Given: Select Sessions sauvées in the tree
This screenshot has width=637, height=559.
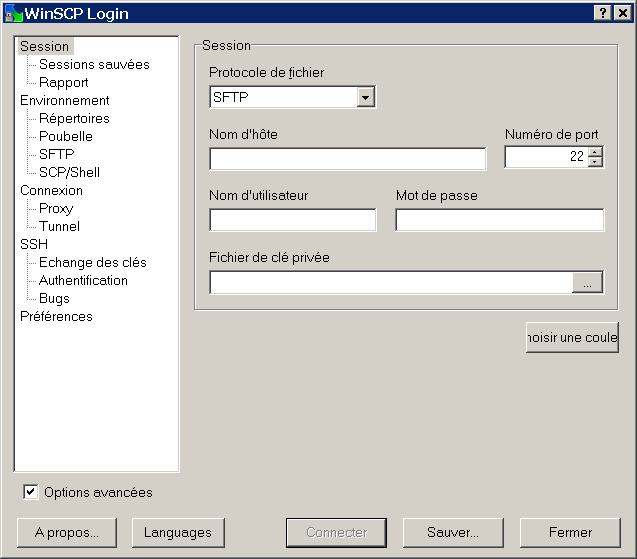Looking at the screenshot, I should pyautogui.click(x=94, y=64).
